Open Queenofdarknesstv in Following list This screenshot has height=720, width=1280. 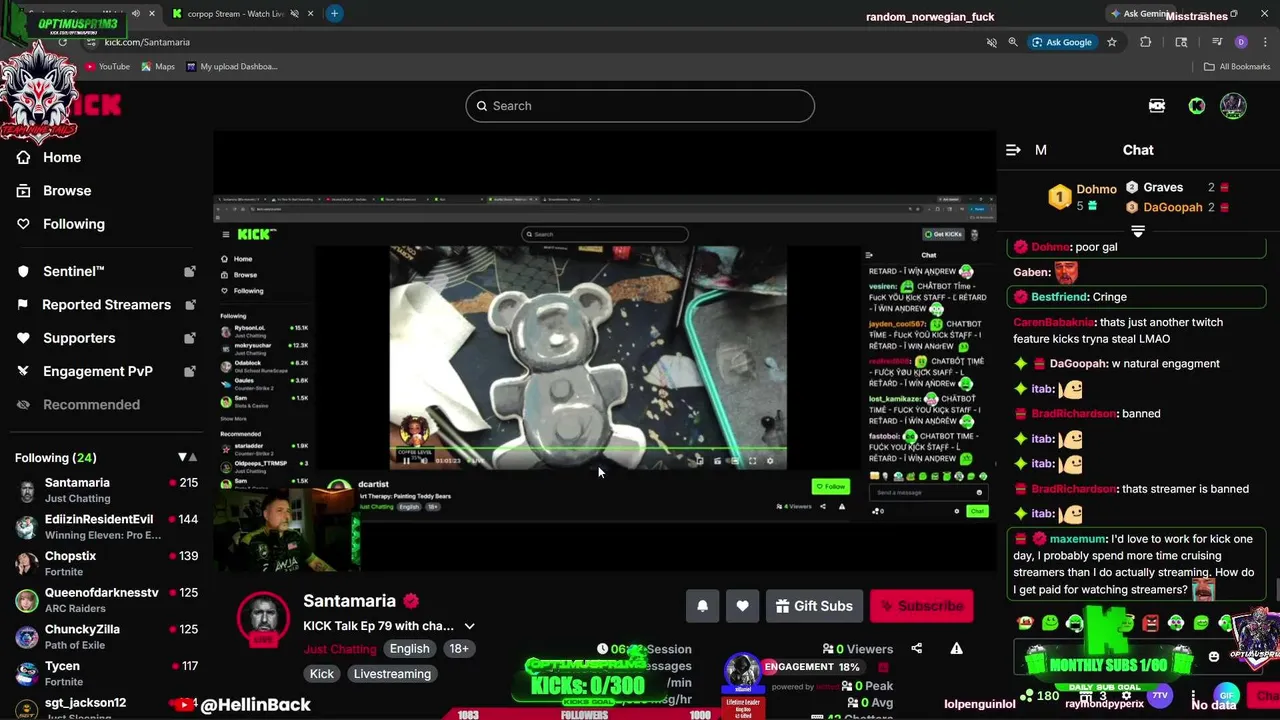(106, 600)
